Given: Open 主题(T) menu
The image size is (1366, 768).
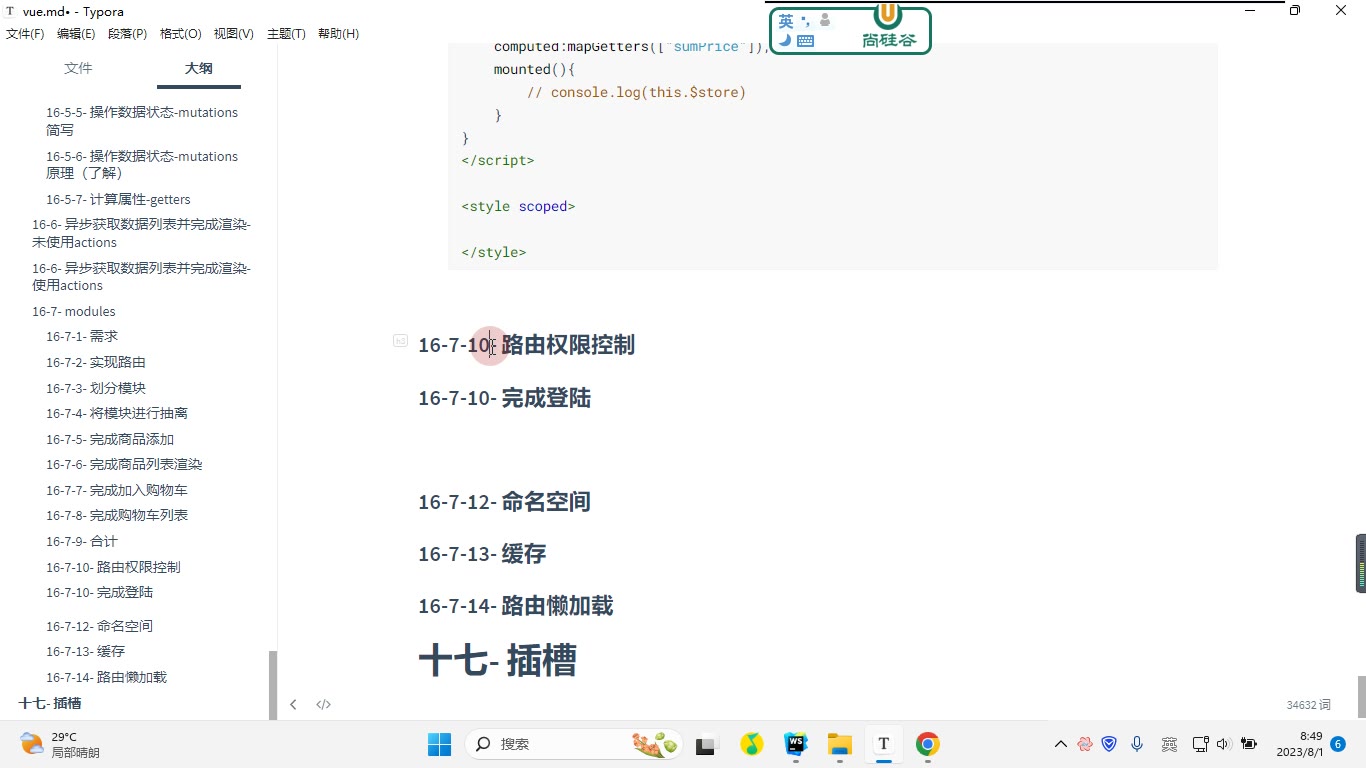Looking at the screenshot, I should click(x=286, y=34).
